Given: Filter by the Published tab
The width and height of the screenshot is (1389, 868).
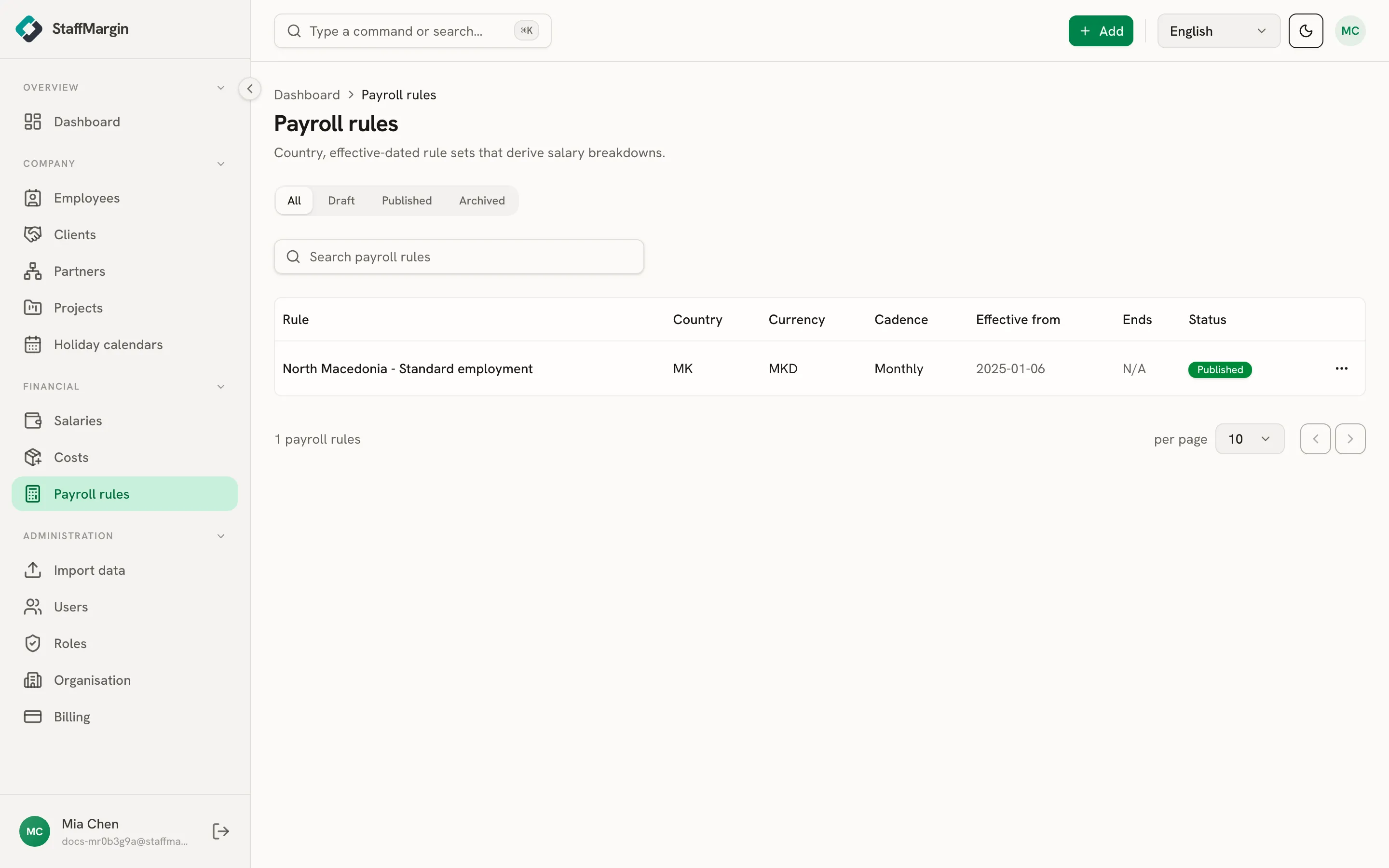Looking at the screenshot, I should tap(407, 200).
